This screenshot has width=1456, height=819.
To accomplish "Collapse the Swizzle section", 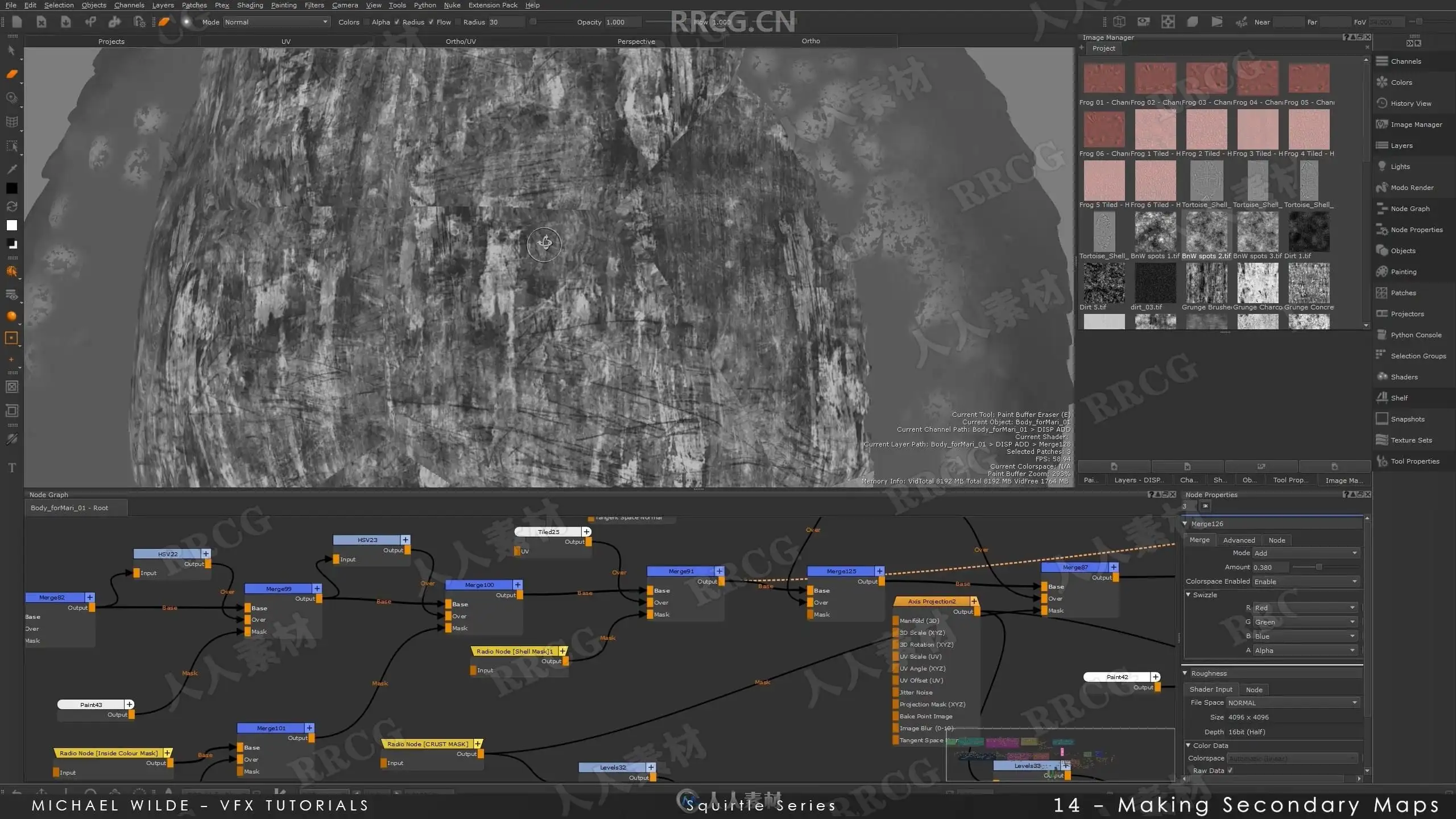I will point(1188,595).
